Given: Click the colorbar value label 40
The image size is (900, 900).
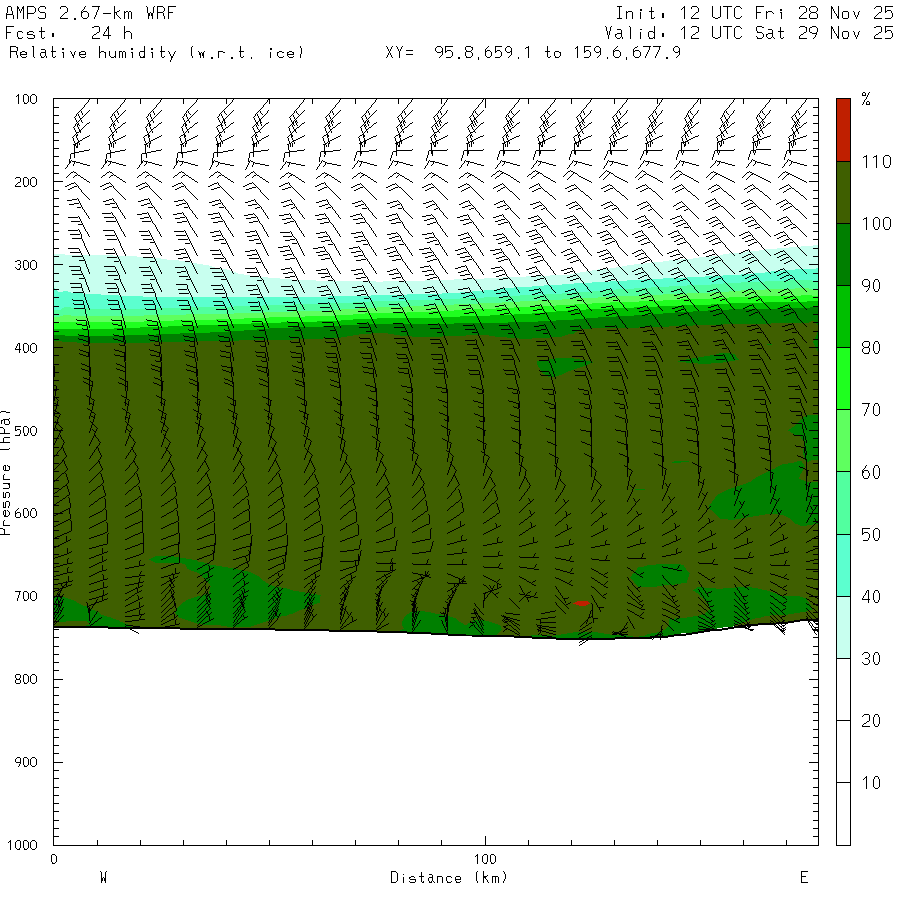Looking at the screenshot, I should coord(871,597).
